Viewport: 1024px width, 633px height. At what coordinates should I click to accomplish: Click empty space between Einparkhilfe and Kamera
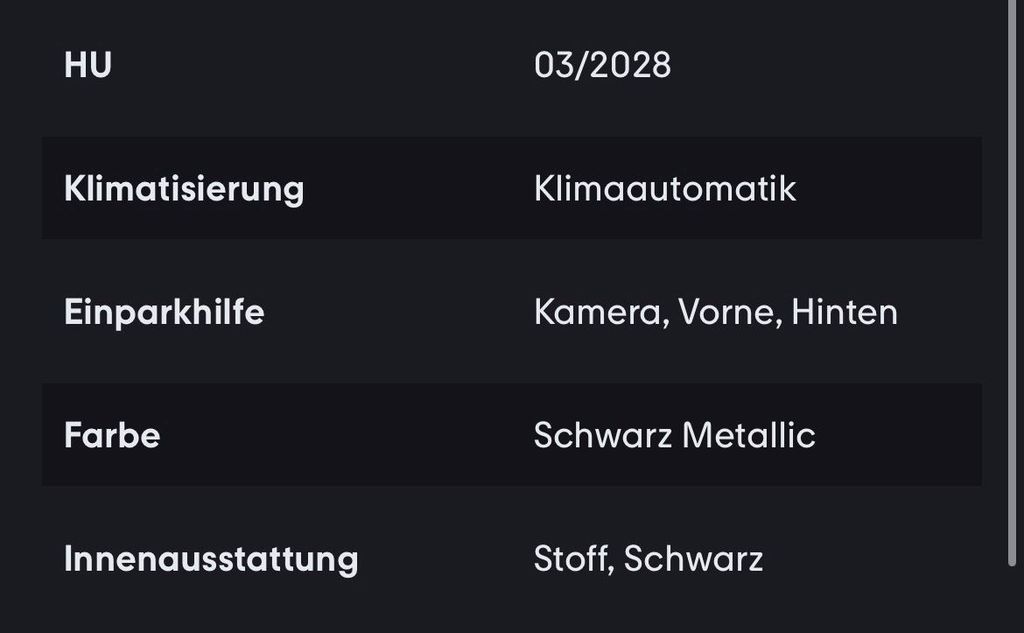click(x=400, y=312)
